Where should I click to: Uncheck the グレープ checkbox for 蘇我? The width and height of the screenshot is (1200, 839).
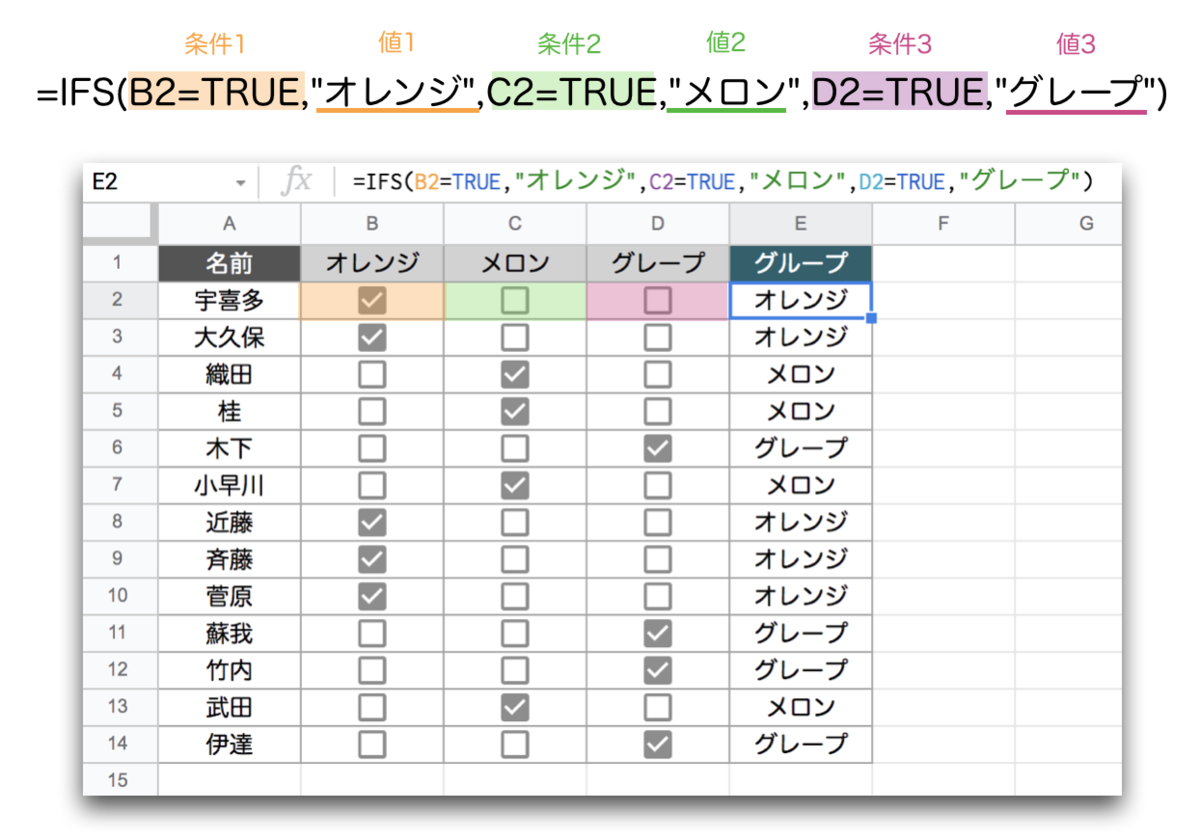pos(658,632)
